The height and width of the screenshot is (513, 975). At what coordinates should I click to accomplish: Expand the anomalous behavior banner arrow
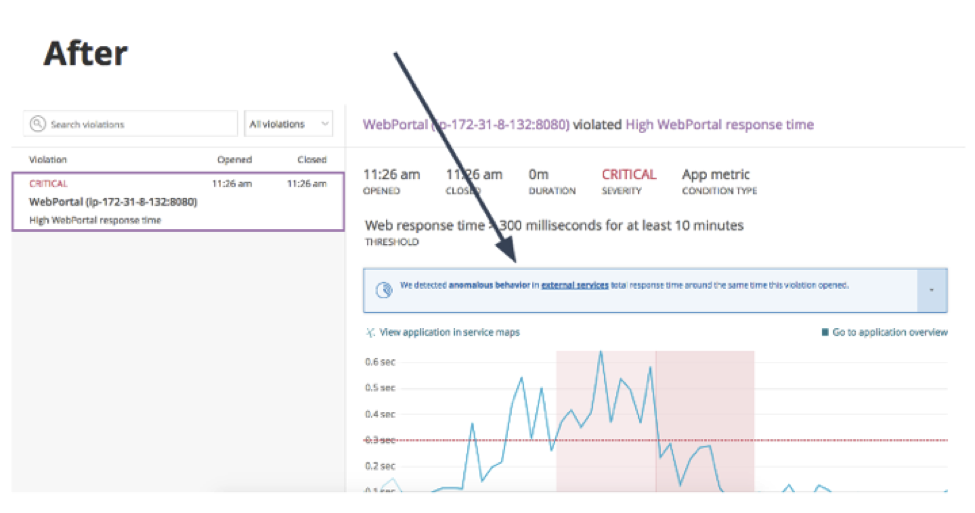931,290
